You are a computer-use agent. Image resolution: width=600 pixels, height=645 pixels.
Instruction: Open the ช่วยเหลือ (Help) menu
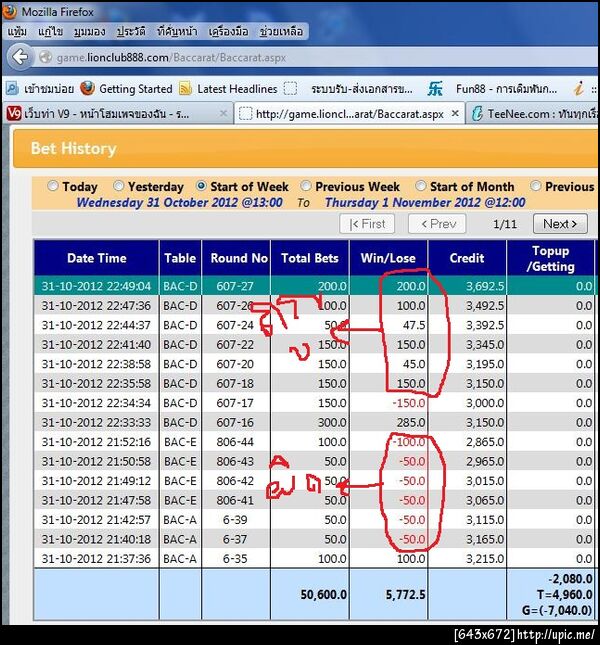pyautogui.click(x=281, y=32)
